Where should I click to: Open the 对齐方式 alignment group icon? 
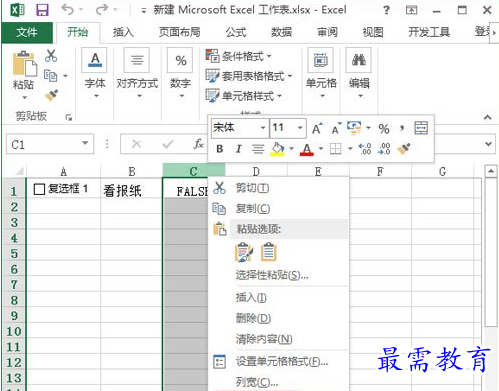137,60
